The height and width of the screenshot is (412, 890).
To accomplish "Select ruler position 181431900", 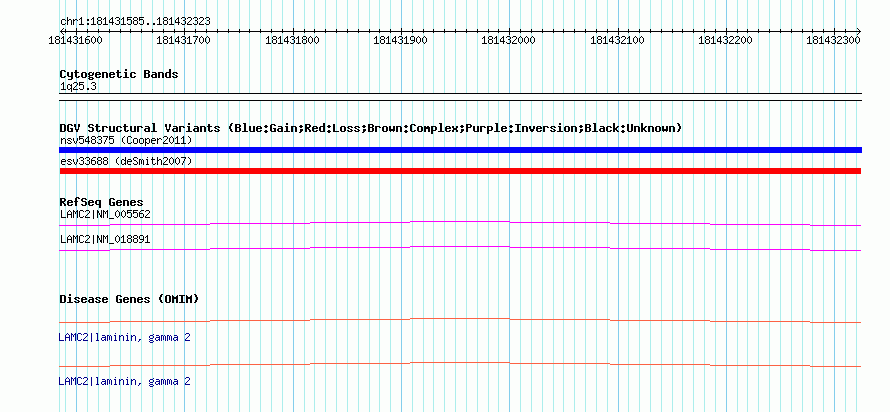I will click(x=401, y=40).
